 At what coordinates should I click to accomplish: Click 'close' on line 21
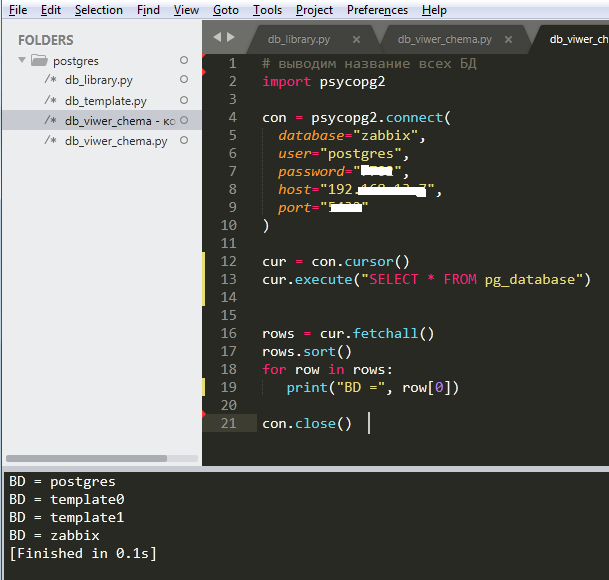tap(315, 423)
